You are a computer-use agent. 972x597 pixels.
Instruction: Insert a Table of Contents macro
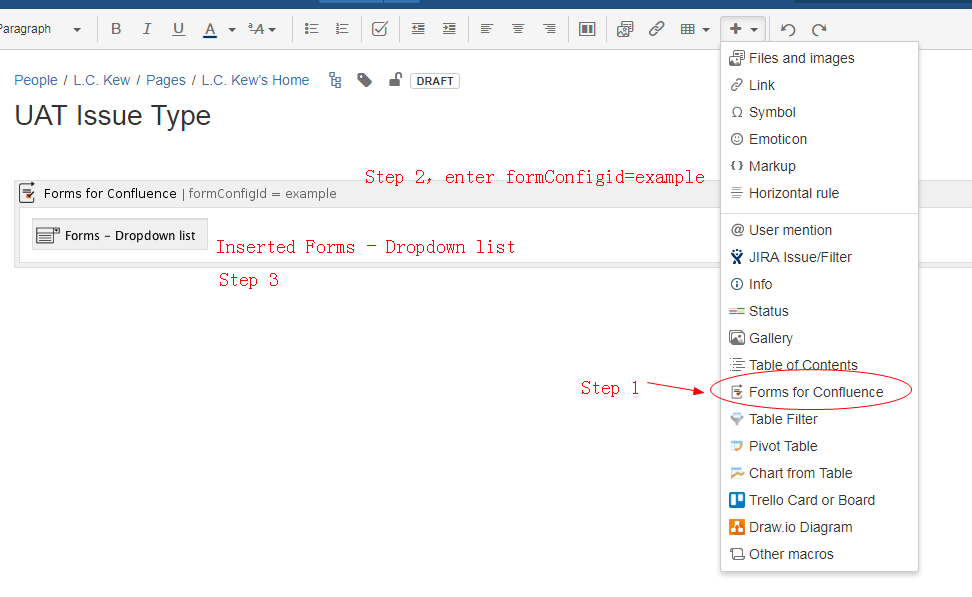819,365
